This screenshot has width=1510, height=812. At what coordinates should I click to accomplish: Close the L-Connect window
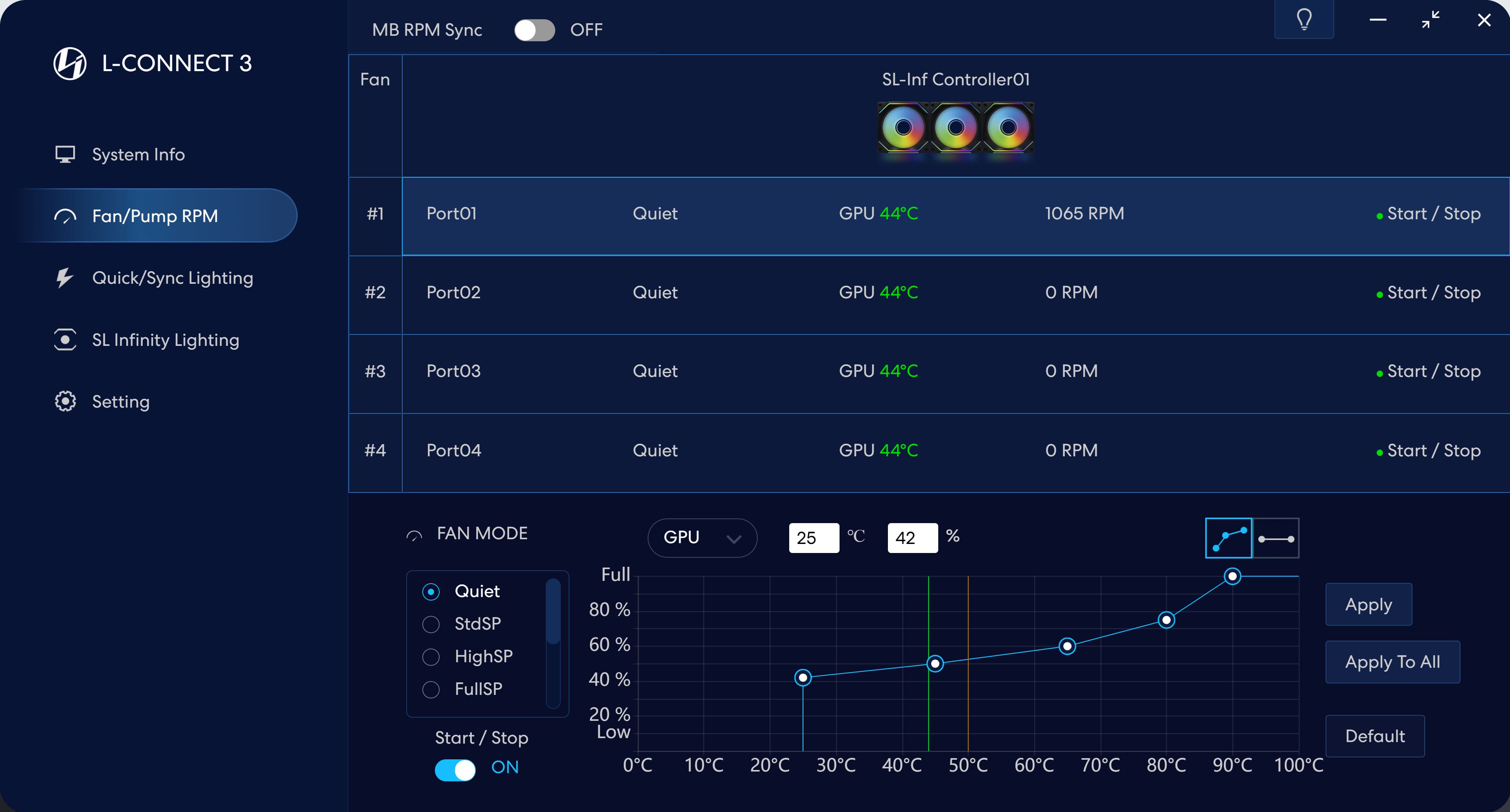pos(1484,20)
